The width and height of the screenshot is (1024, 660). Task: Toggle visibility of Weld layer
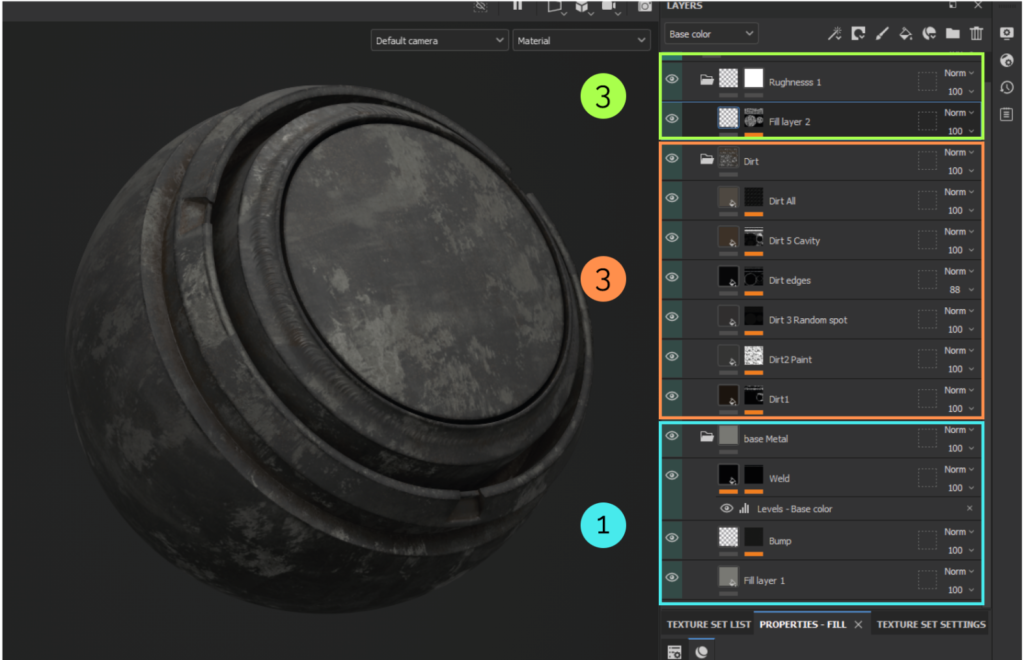click(672, 476)
